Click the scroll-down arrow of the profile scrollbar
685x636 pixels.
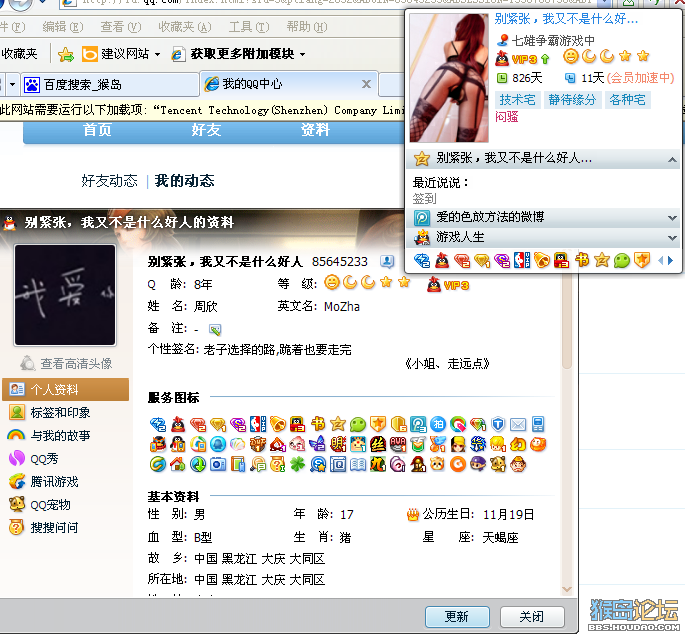point(567,589)
